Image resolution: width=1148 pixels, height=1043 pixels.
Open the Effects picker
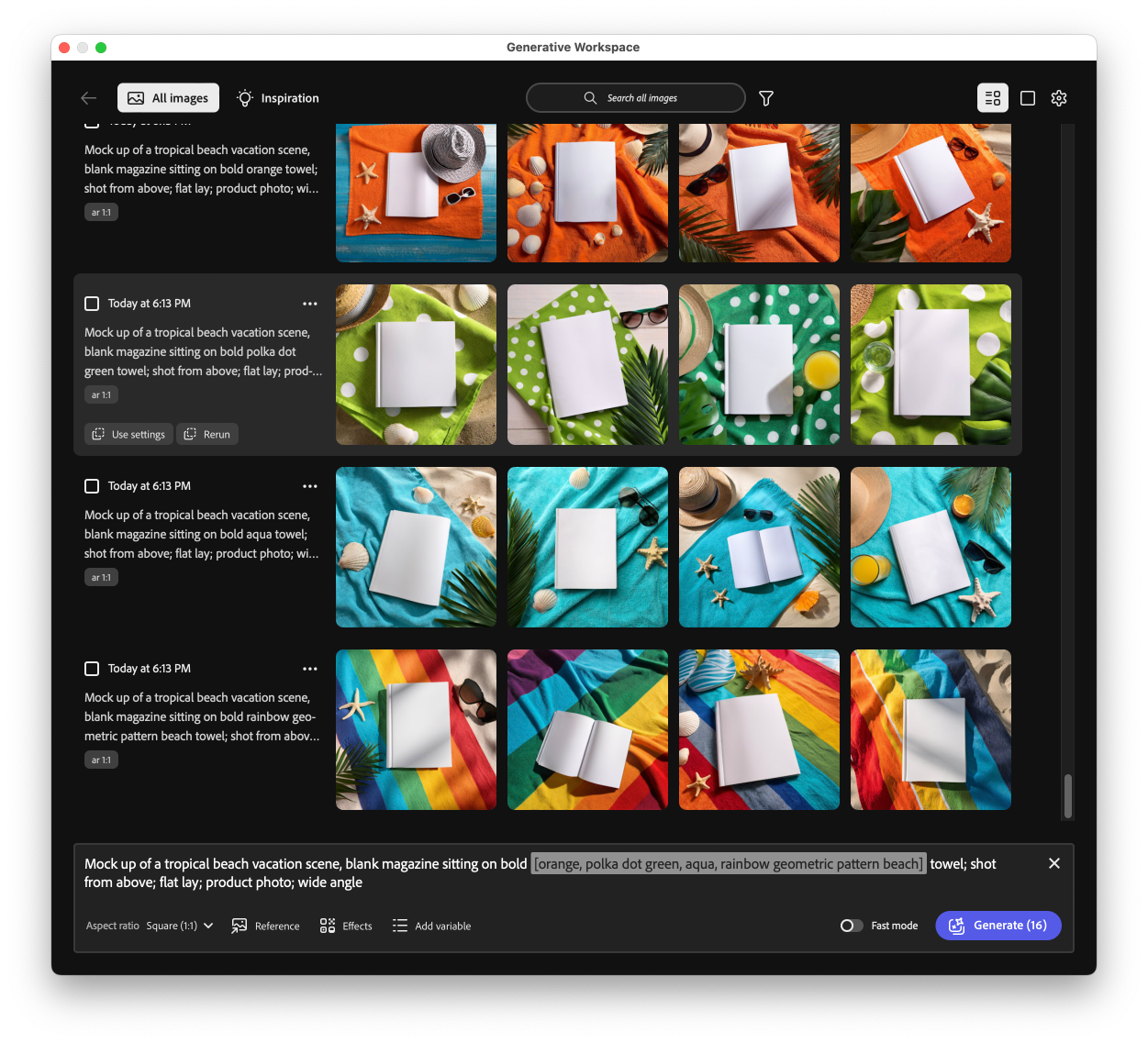[x=346, y=926]
